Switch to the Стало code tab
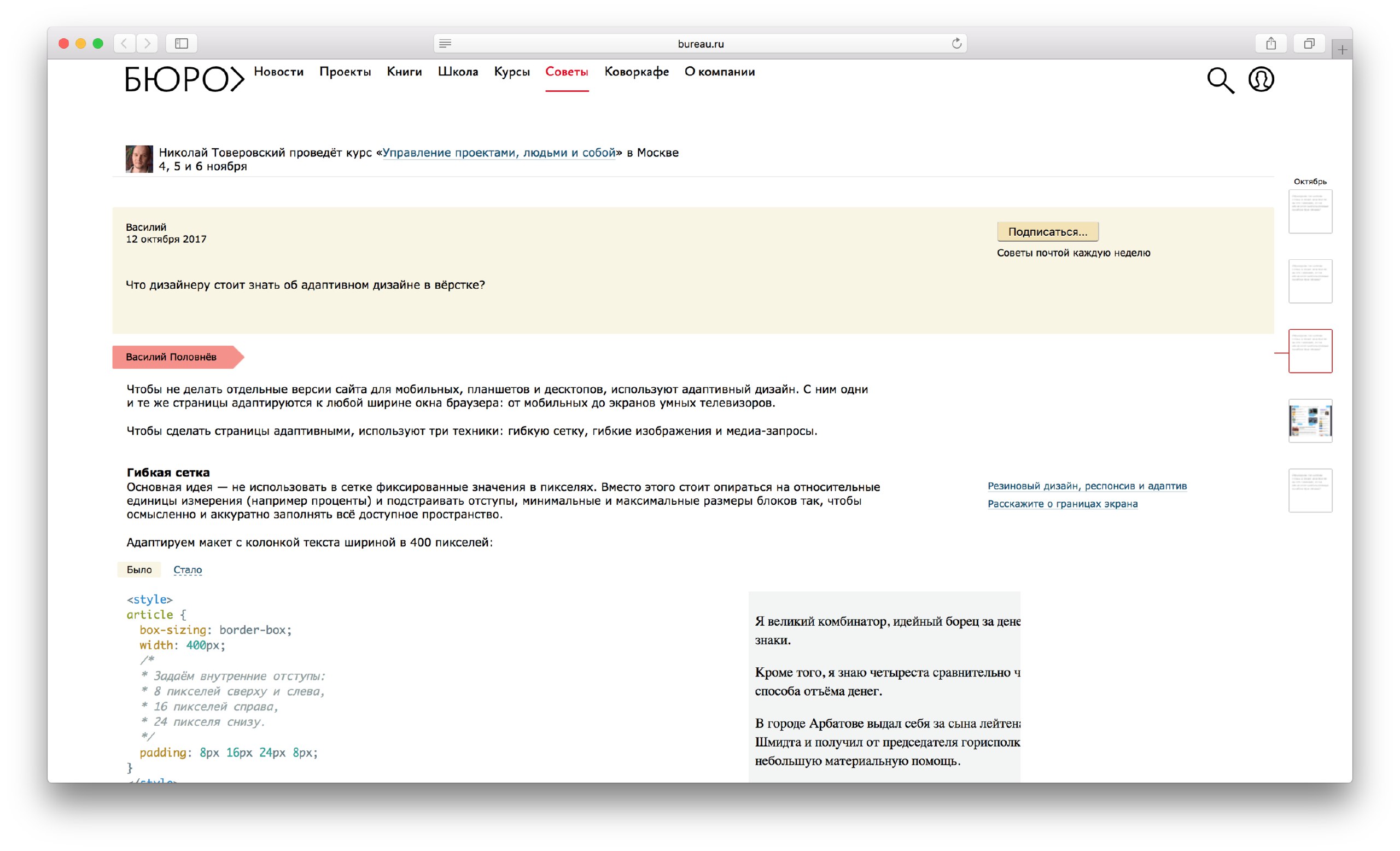Screen dimensions: 1400x851 188,569
